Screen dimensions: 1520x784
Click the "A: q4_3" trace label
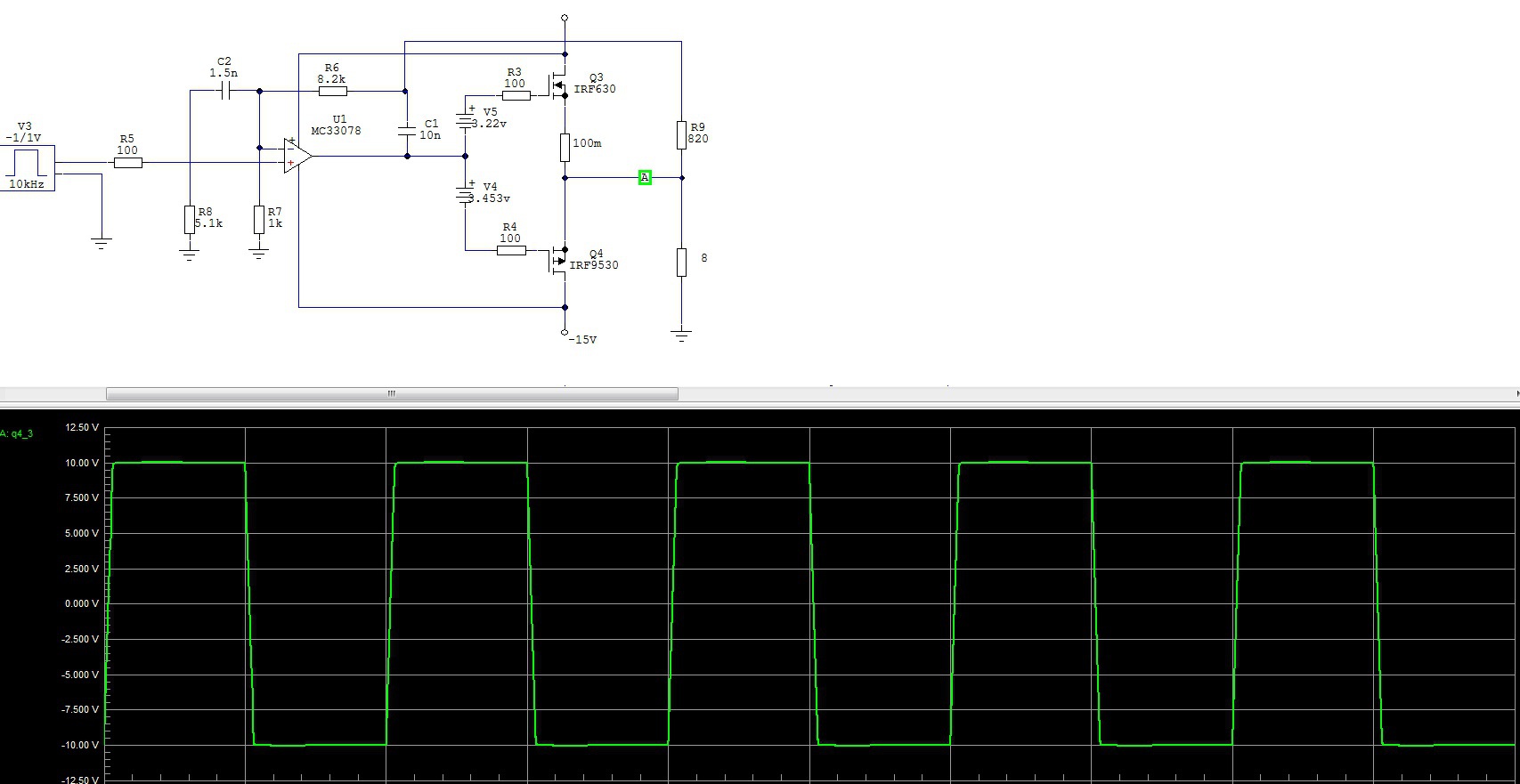tap(16, 434)
